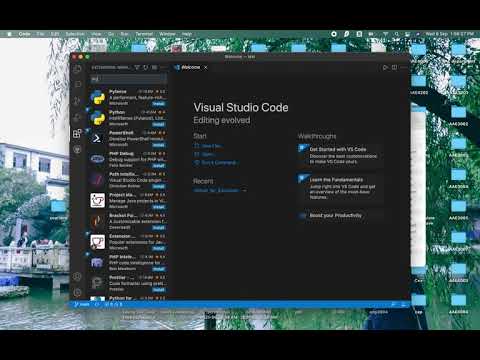Install the PHP Intelephense extension
Viewport: 480px width, 360px height.
coord(159,269)
